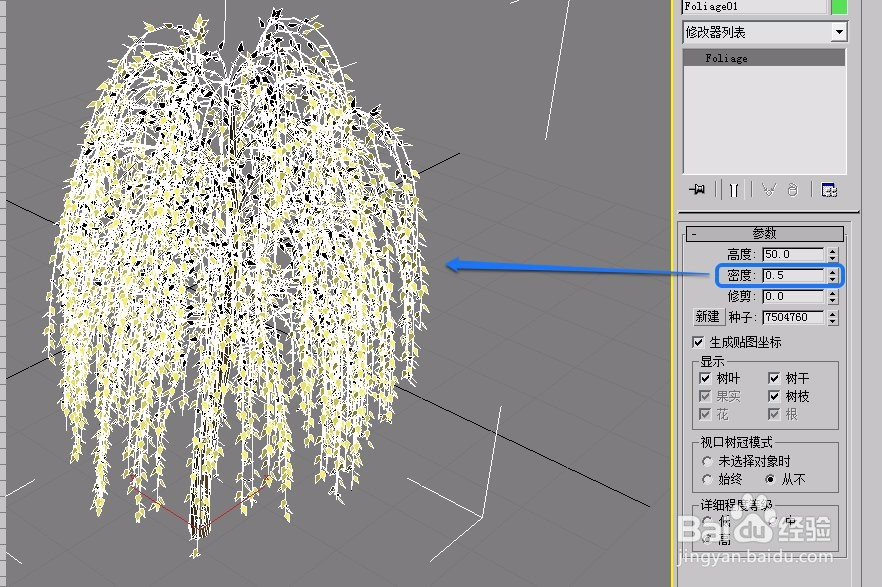Click the 修剪 pruning value field
This screenshot has width=882, height=587.
click(x=793, y=296)
